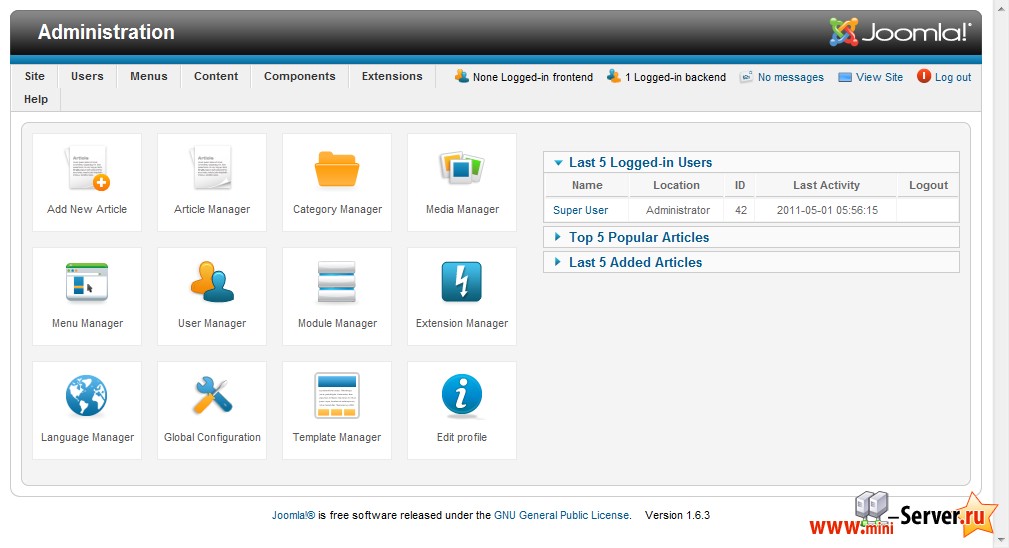
Task: Click the Log out link text
Action: point(953,77)
